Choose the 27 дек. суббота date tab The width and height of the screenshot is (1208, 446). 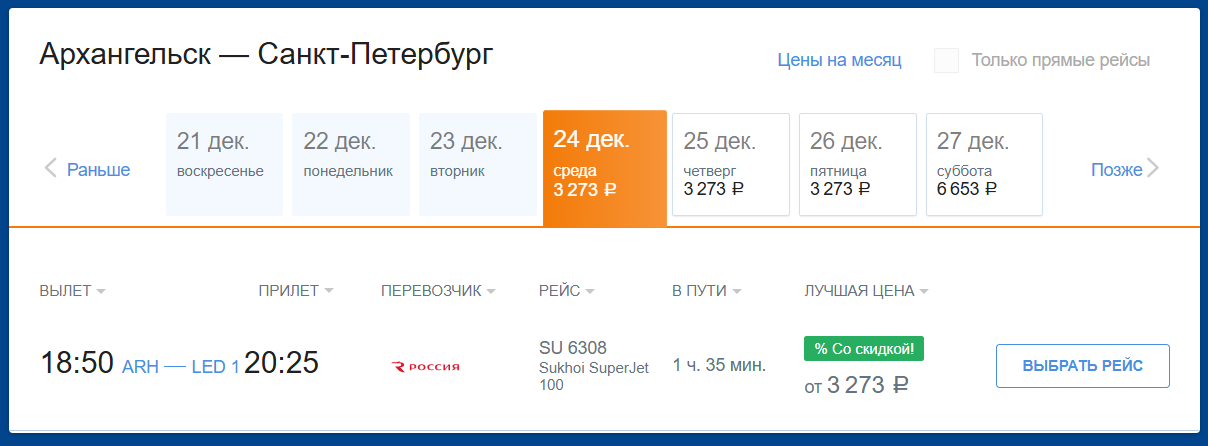click(x=985, y=164)
